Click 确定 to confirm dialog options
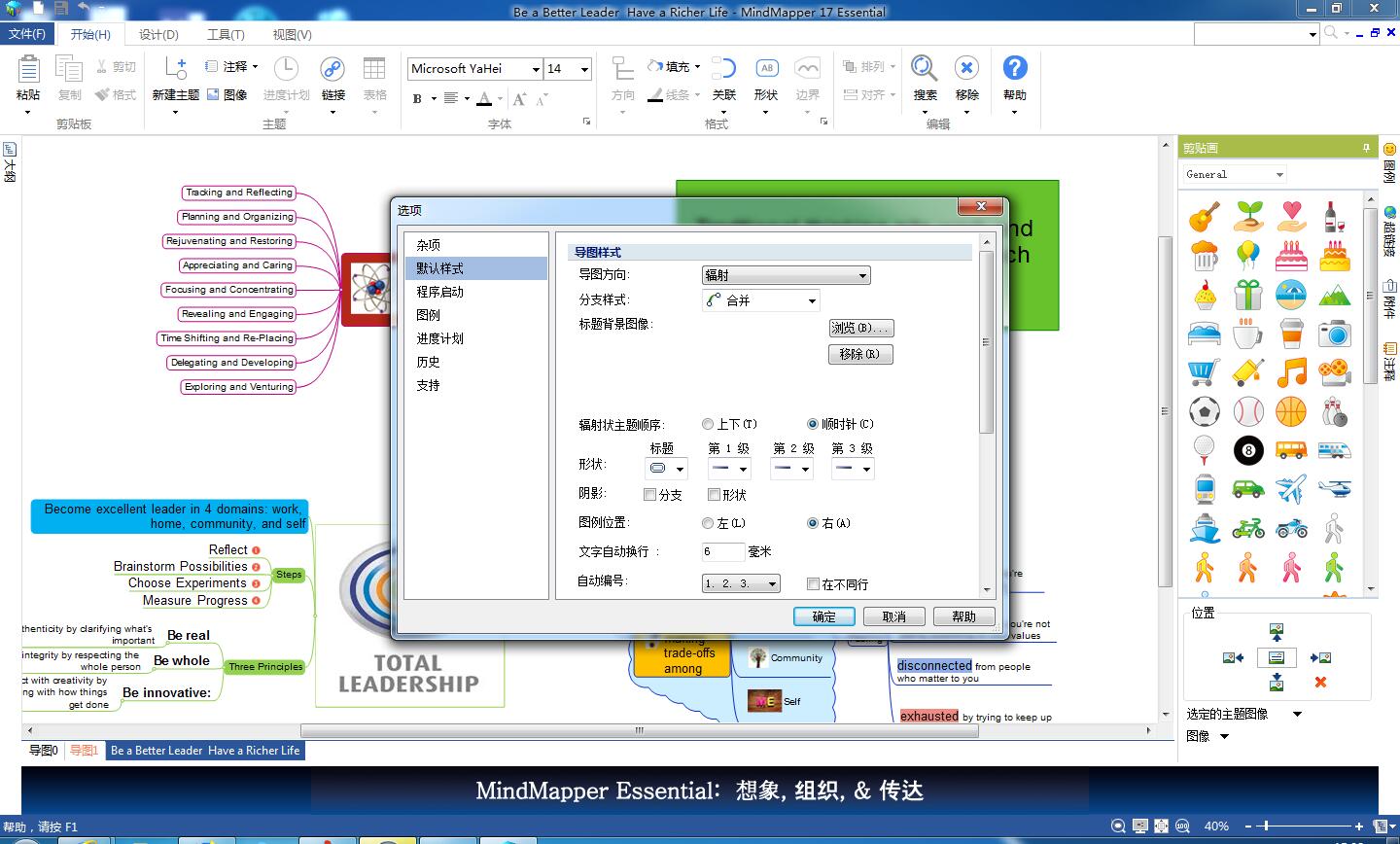1400x844 pixels. point(822,615)
